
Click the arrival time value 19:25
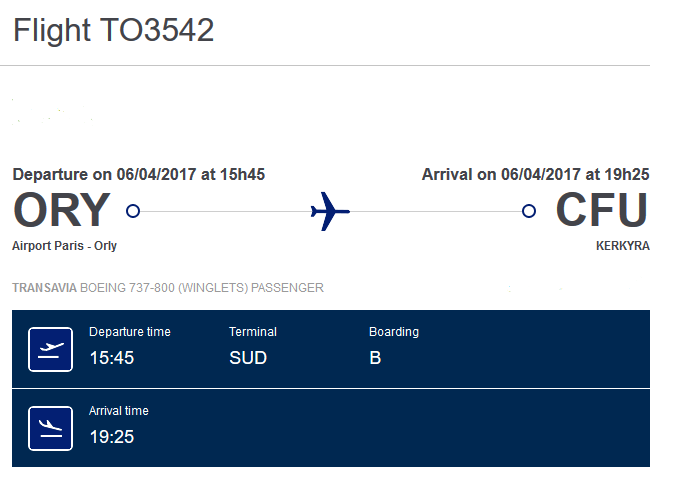112,437
